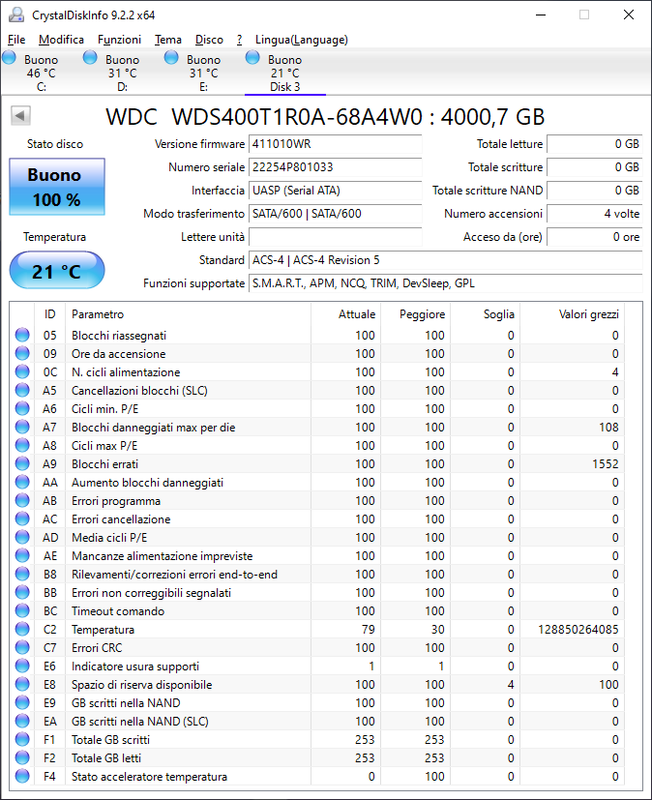Click the Interfaccia UASP field

click(x=335, y=190)
